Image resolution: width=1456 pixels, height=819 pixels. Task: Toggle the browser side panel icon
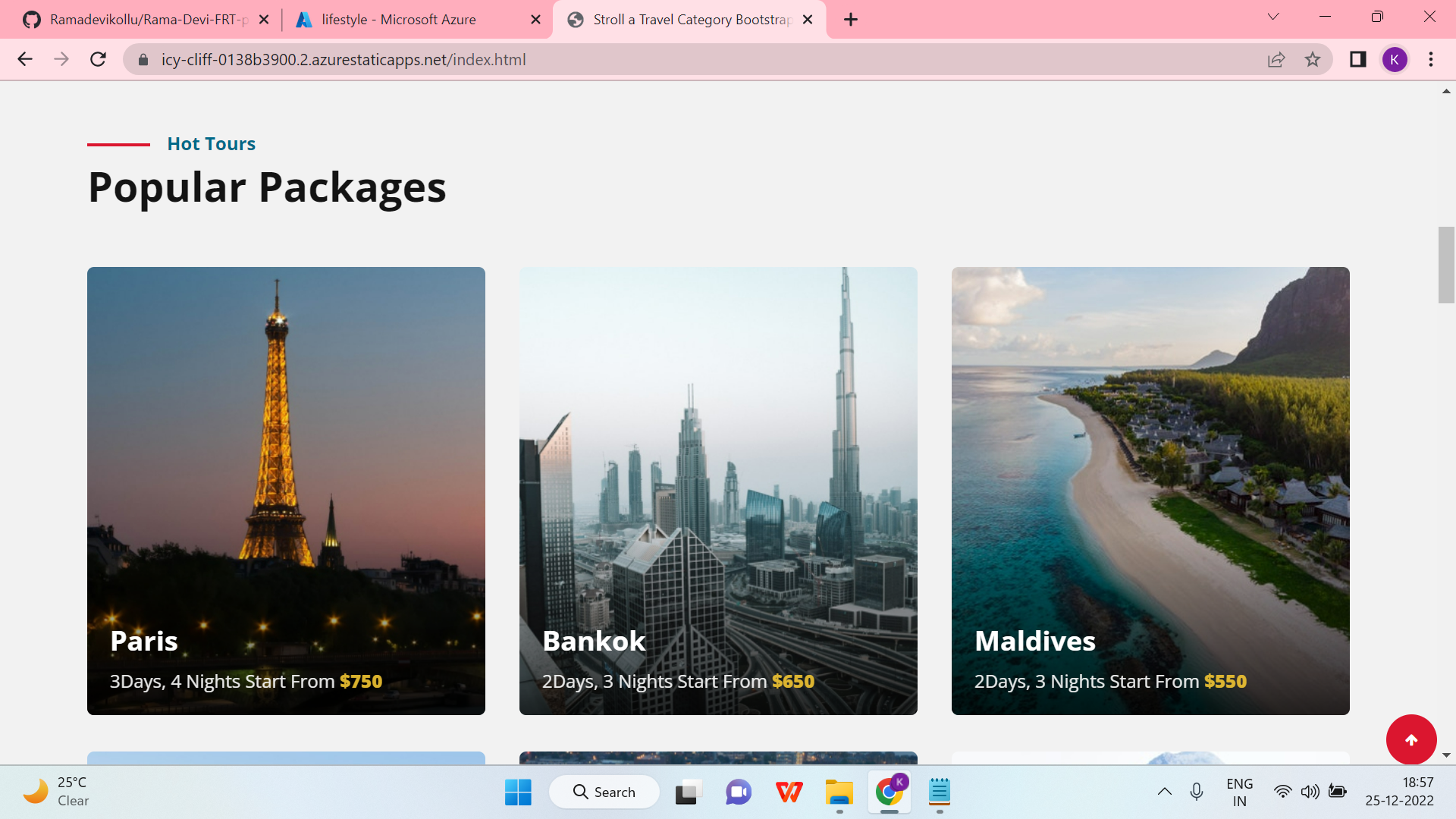click(x=1357, y=59)
